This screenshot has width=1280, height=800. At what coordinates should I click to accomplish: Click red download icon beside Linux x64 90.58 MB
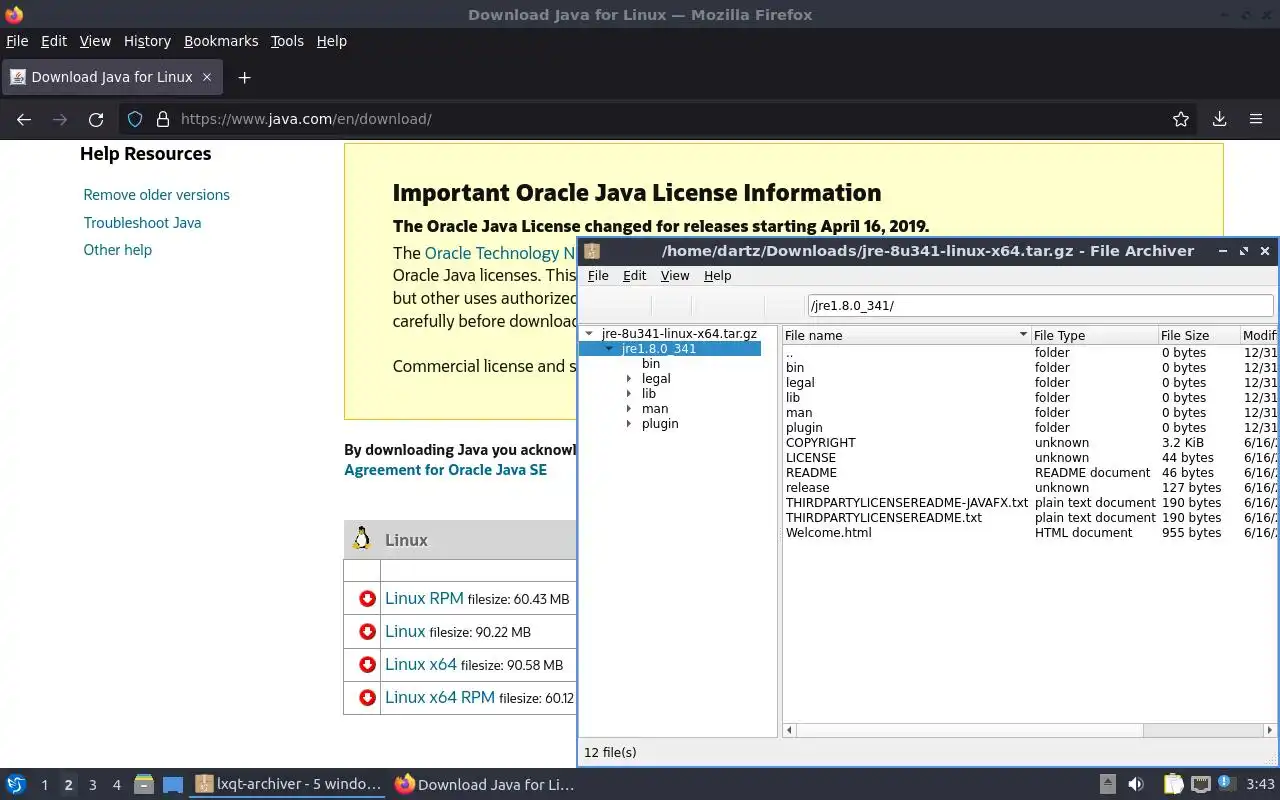click(x=367, y=664)
